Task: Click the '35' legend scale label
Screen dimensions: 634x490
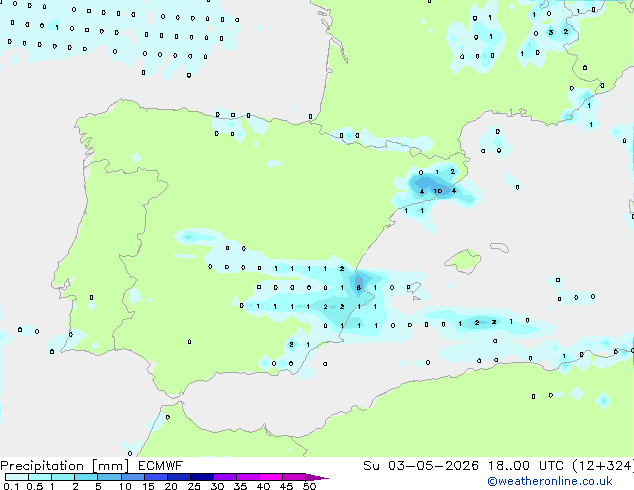Action: coord(240,486)
